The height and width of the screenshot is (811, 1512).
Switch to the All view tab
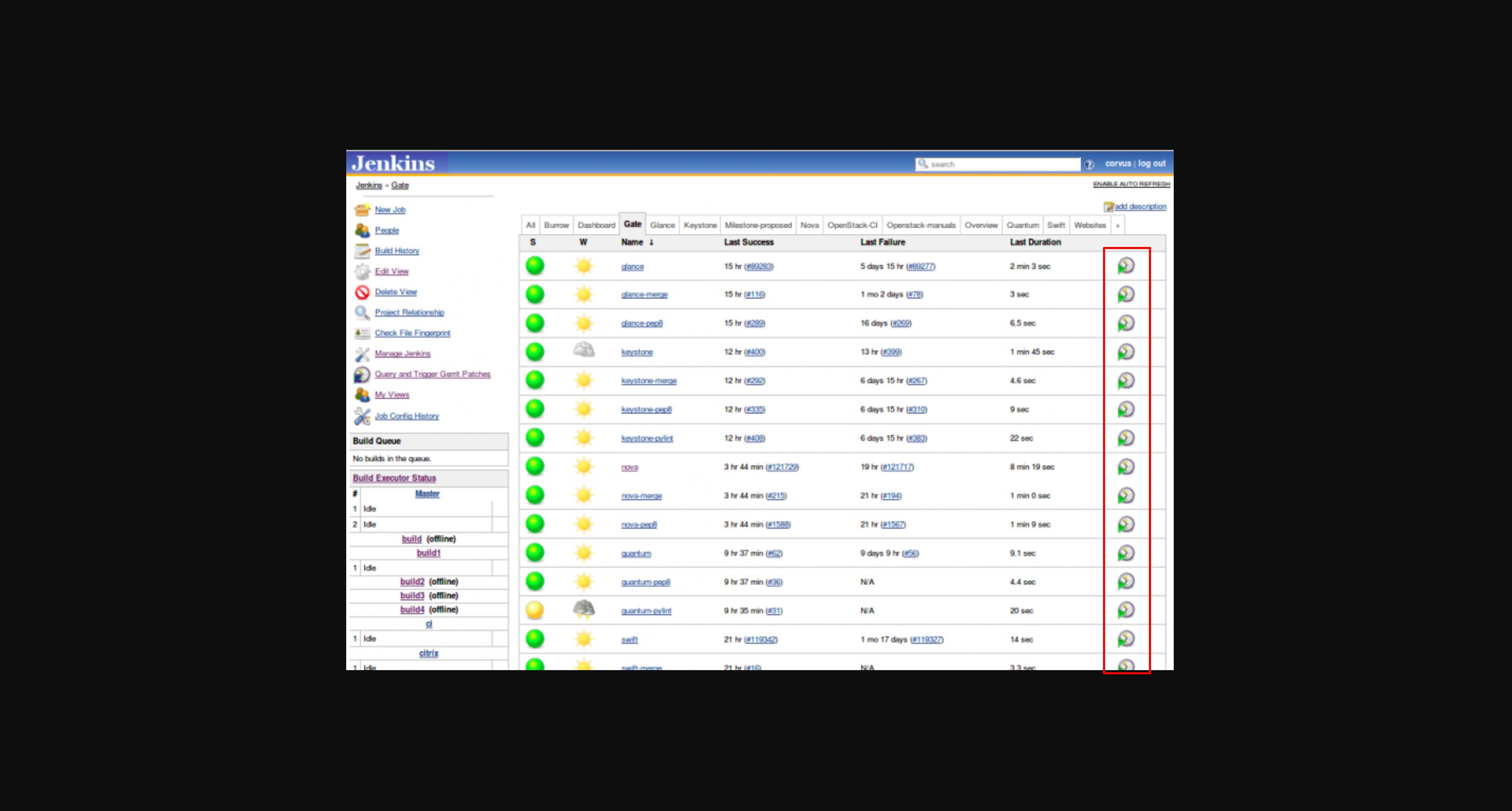pos(530,225)
